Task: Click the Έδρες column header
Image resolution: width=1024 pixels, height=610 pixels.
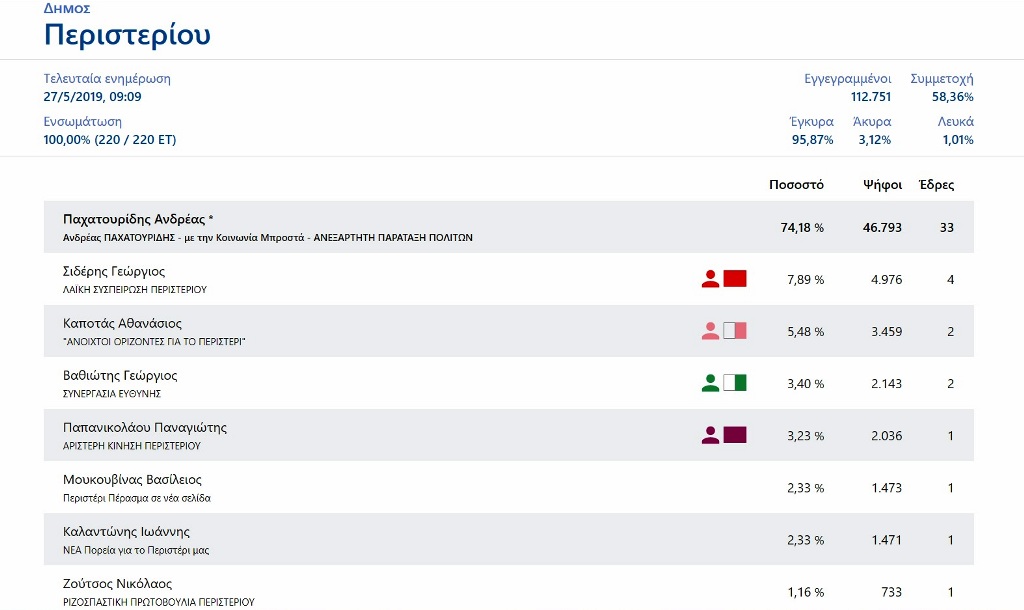Action: click(936, 185)
